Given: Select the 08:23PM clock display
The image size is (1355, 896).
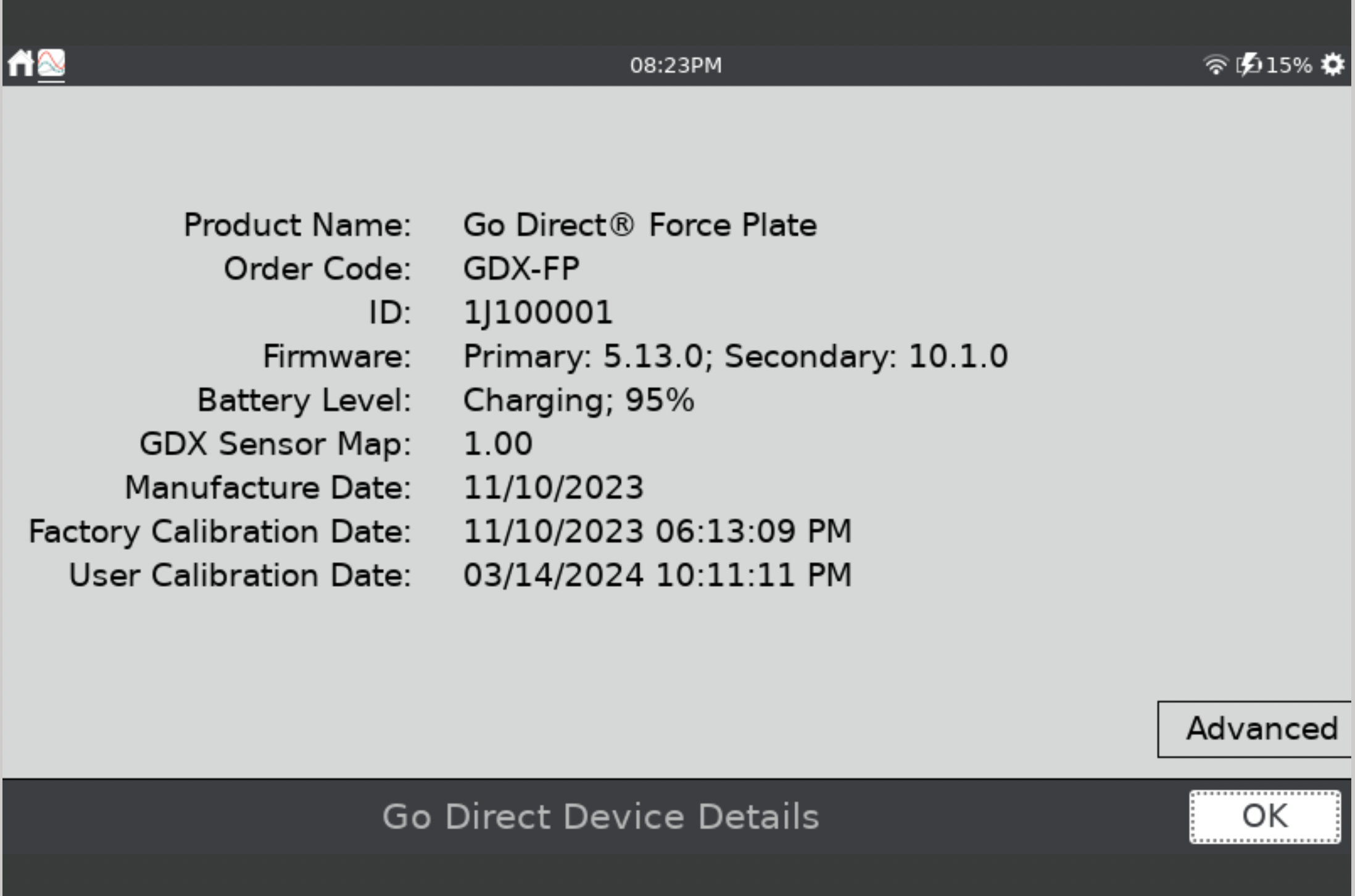Looking at the screenshot, I should point(676,65).
